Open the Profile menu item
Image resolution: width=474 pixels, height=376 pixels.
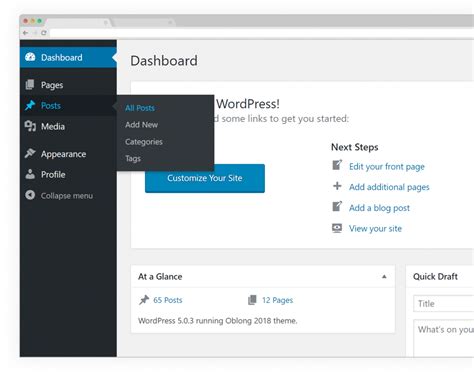68,174
